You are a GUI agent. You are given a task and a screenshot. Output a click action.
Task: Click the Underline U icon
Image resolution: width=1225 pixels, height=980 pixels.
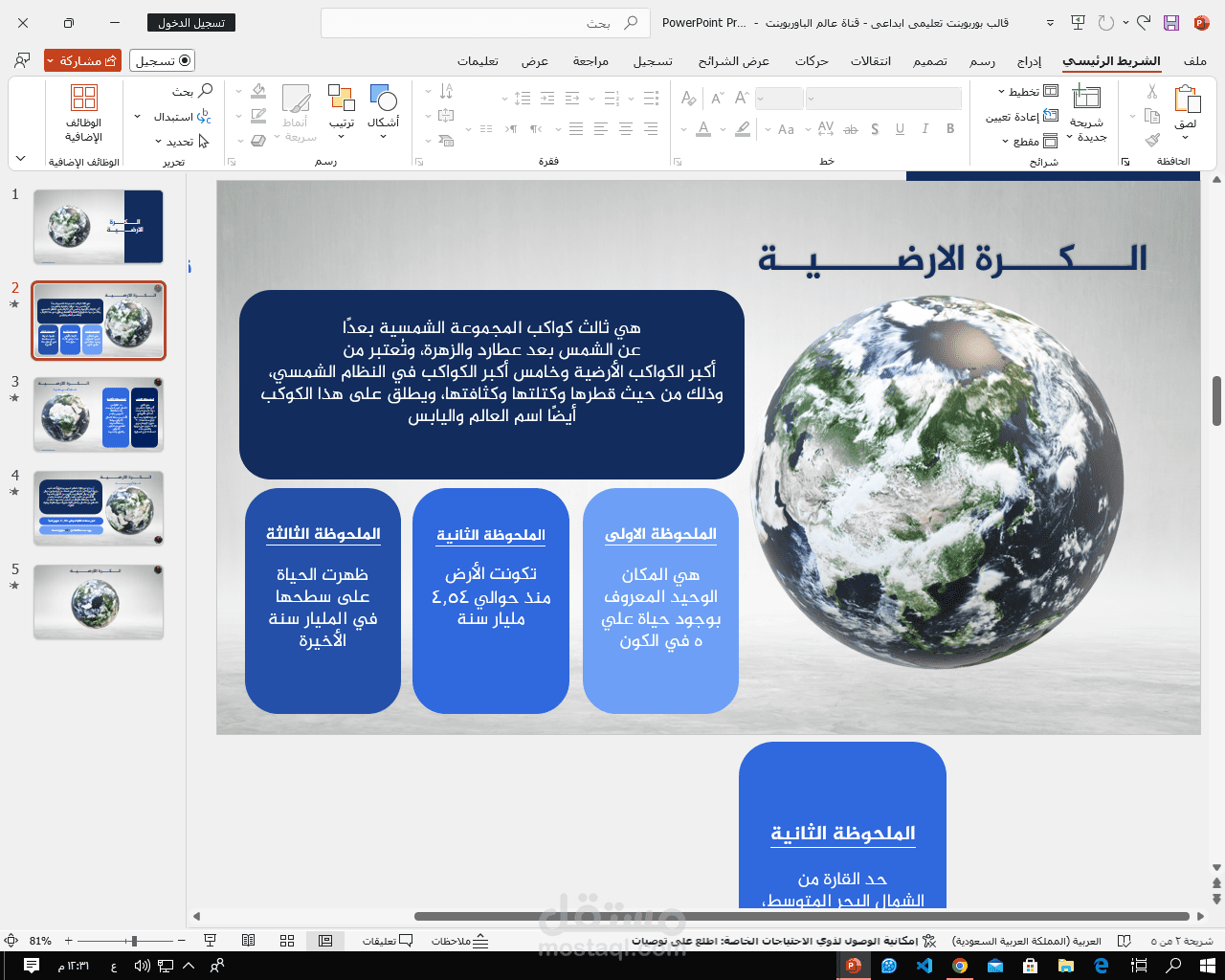(x=900, y=128)
